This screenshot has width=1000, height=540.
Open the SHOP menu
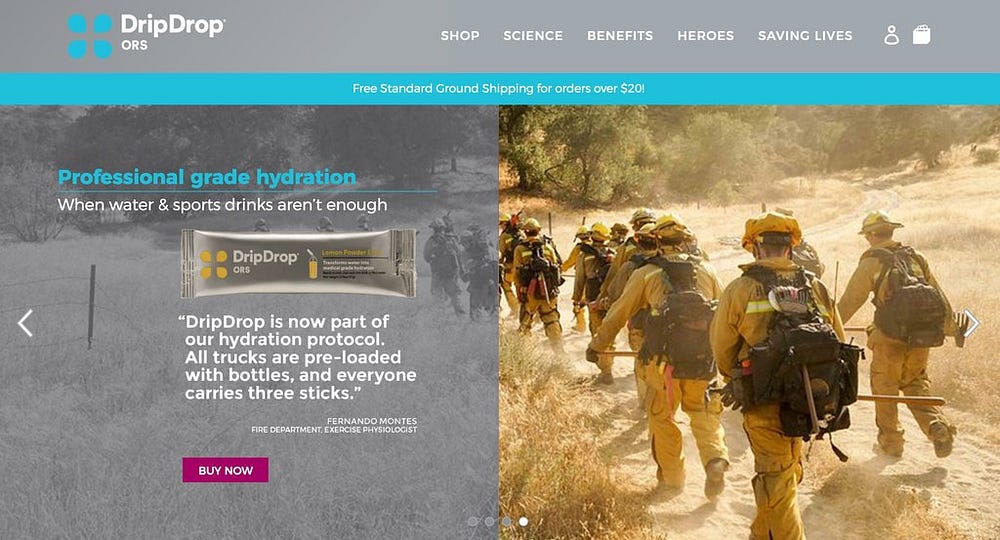click(460, 36)
